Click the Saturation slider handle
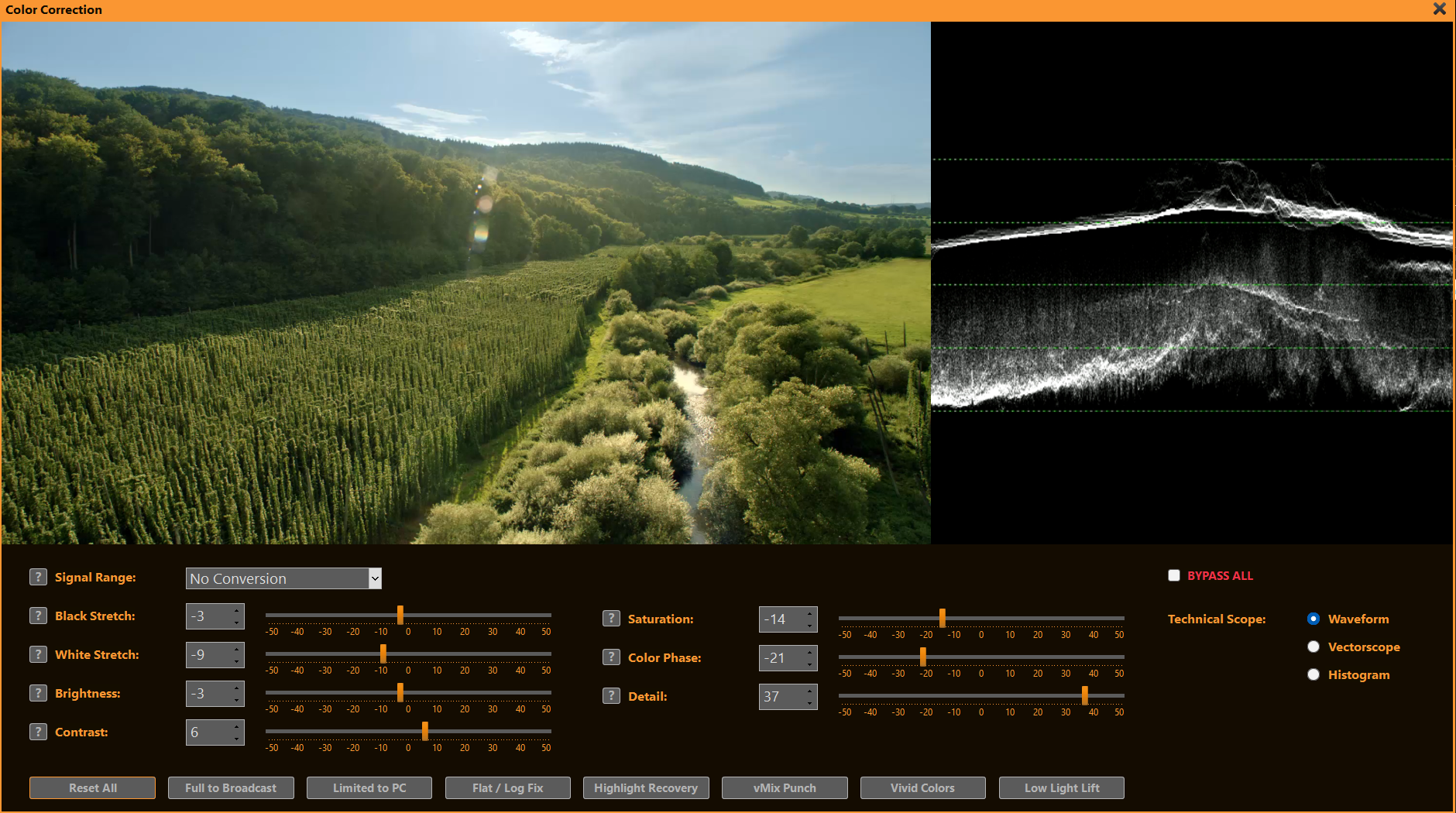This screenshot has height=813, width=1456. pyautogui.click(x=943, y=617)
